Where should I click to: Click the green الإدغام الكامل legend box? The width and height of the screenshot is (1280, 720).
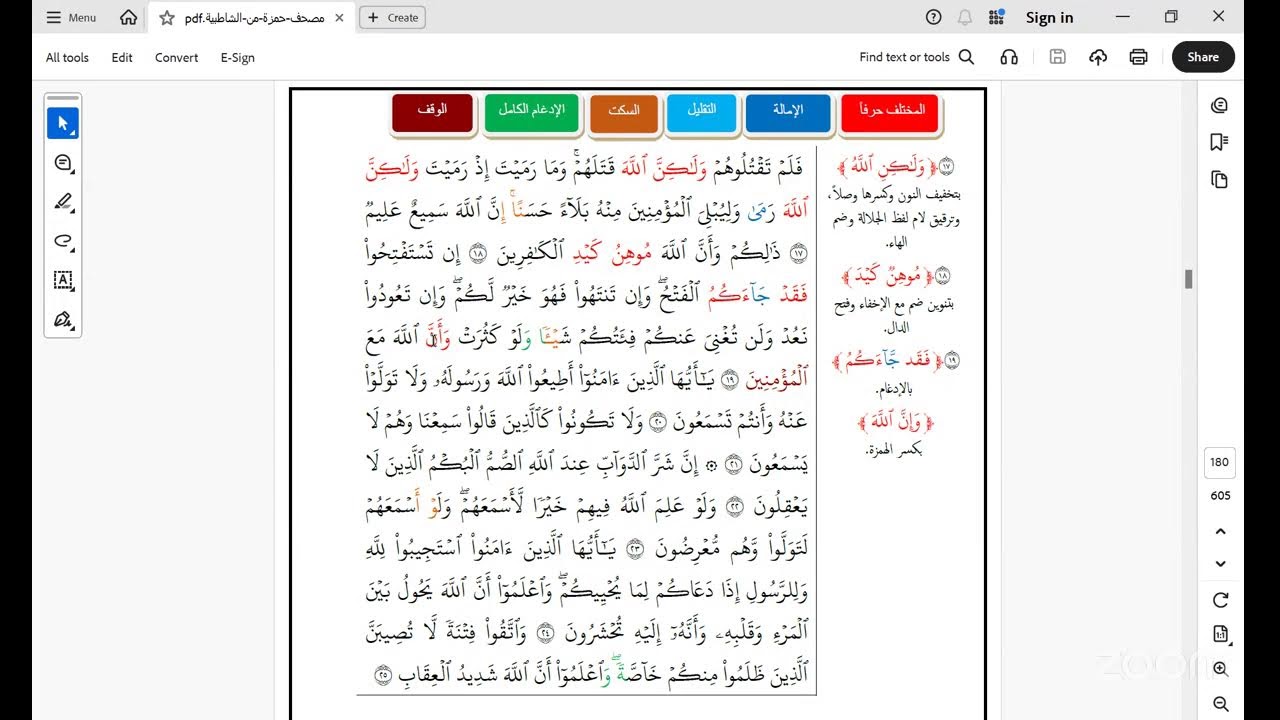click(532, 113)
